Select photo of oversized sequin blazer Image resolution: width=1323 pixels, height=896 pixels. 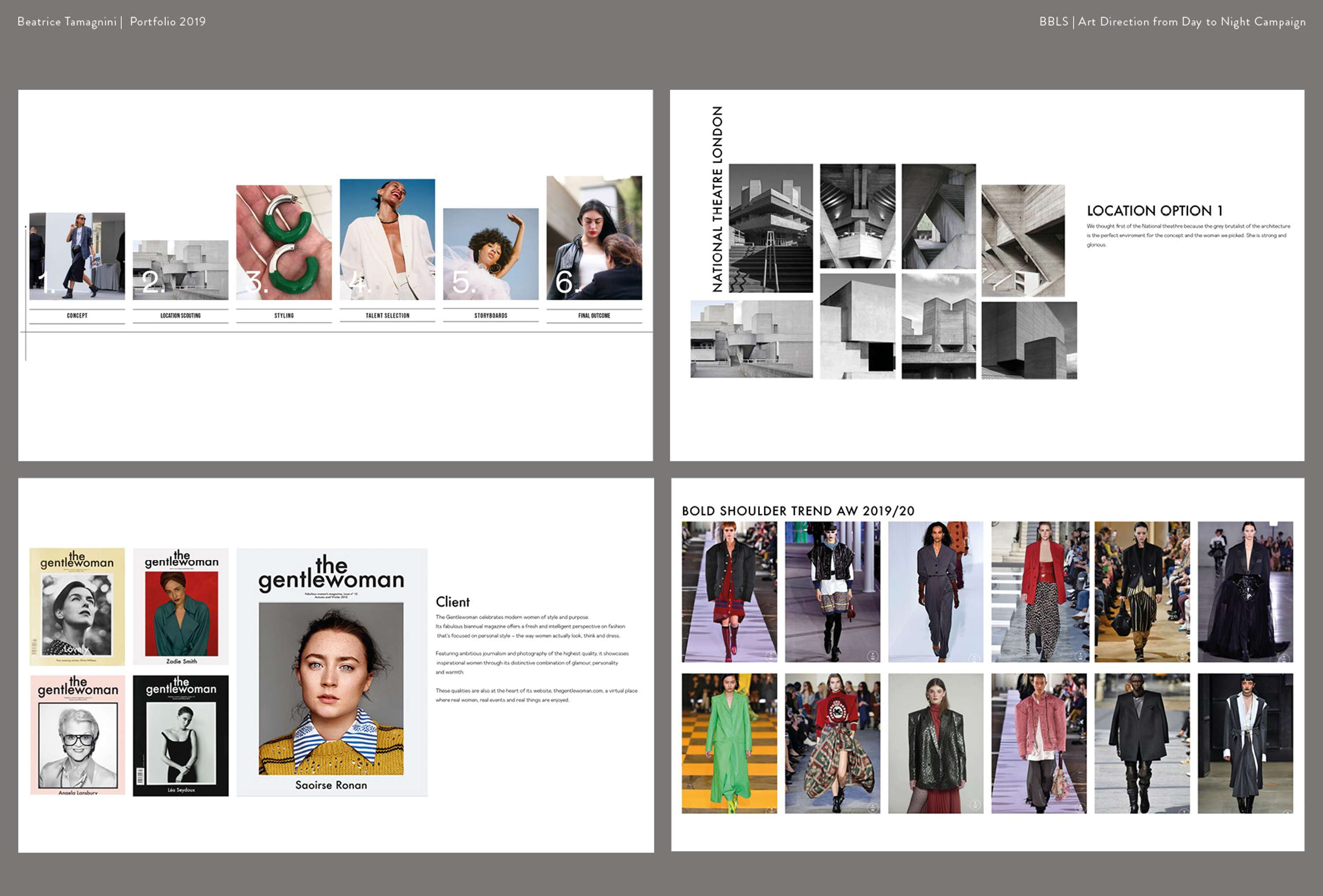pyautogui.click(x=936, y=743)
